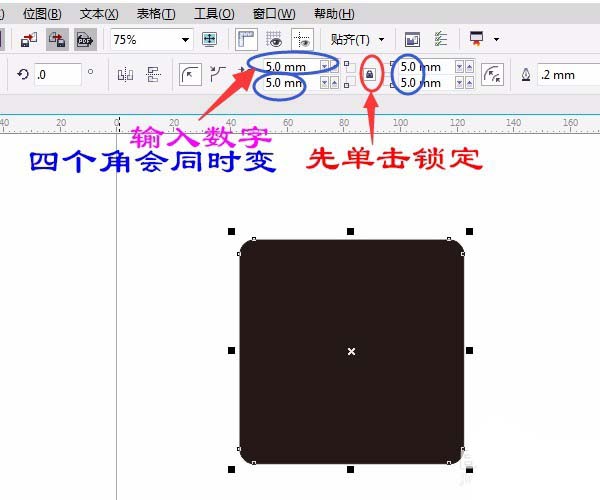This screenshot has width=600, height=500.
Task: Open the 工具(O) menu
Action: (214, 14)
